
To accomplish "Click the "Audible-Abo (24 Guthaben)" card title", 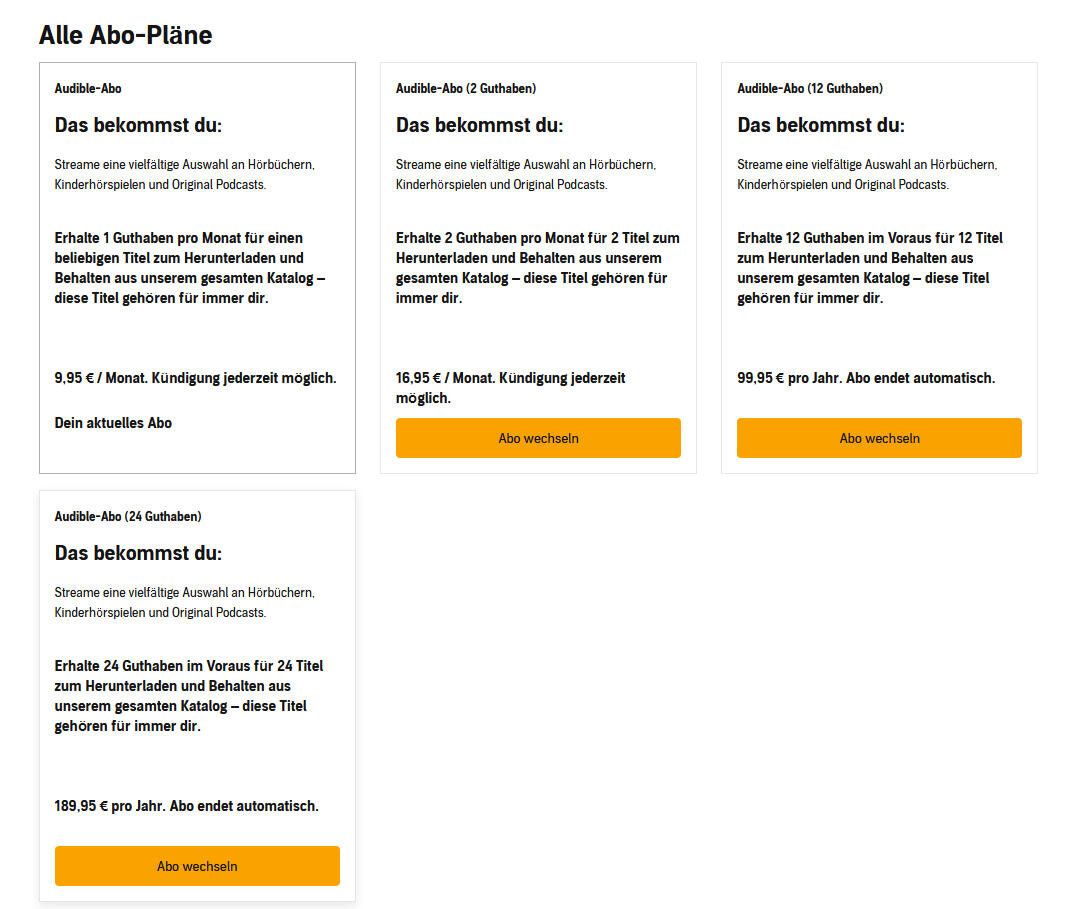I will tap(128, 517).
